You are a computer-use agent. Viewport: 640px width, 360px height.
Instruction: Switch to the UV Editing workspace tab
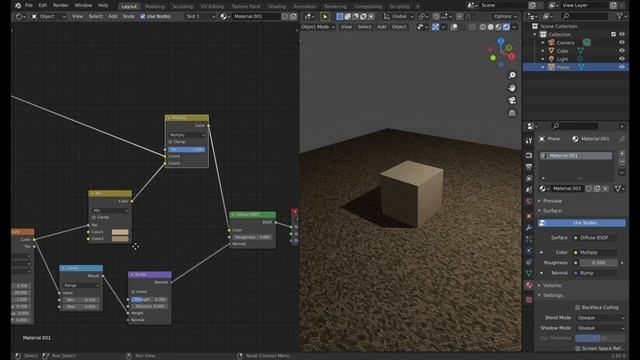[x=212, y=7]
